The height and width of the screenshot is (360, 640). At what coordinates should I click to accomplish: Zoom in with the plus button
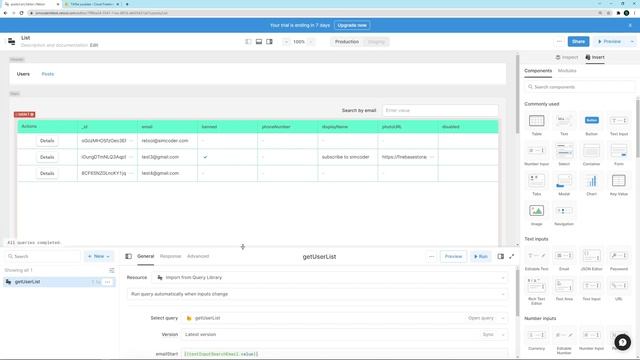[311, 42]
